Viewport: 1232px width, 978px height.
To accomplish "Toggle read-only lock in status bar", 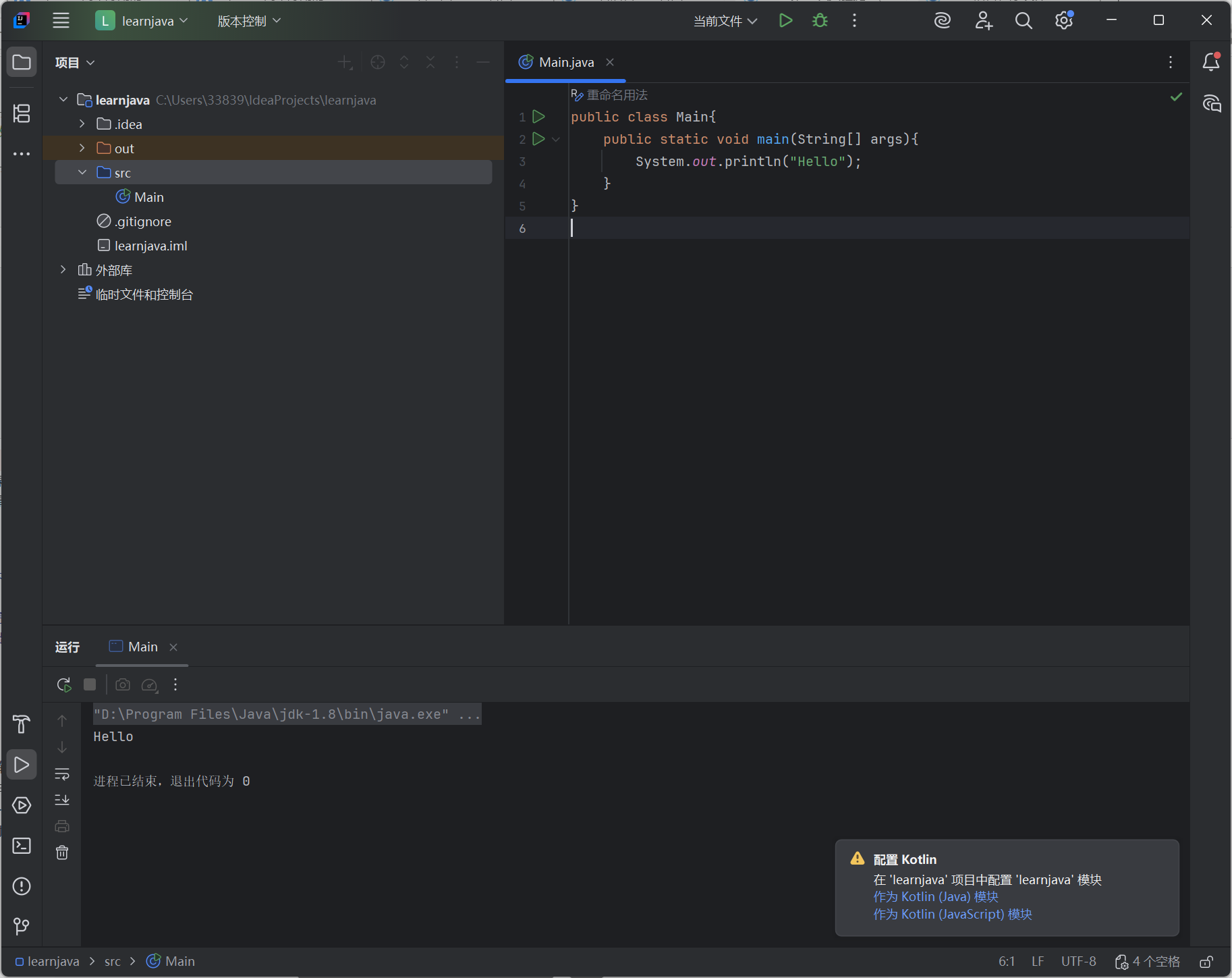I will [1206, 962].
